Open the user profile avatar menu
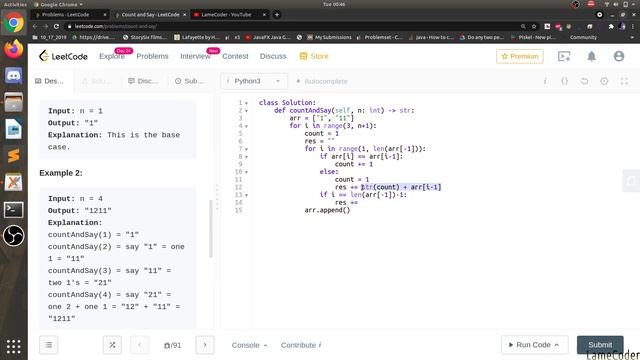 click(619, 56)
